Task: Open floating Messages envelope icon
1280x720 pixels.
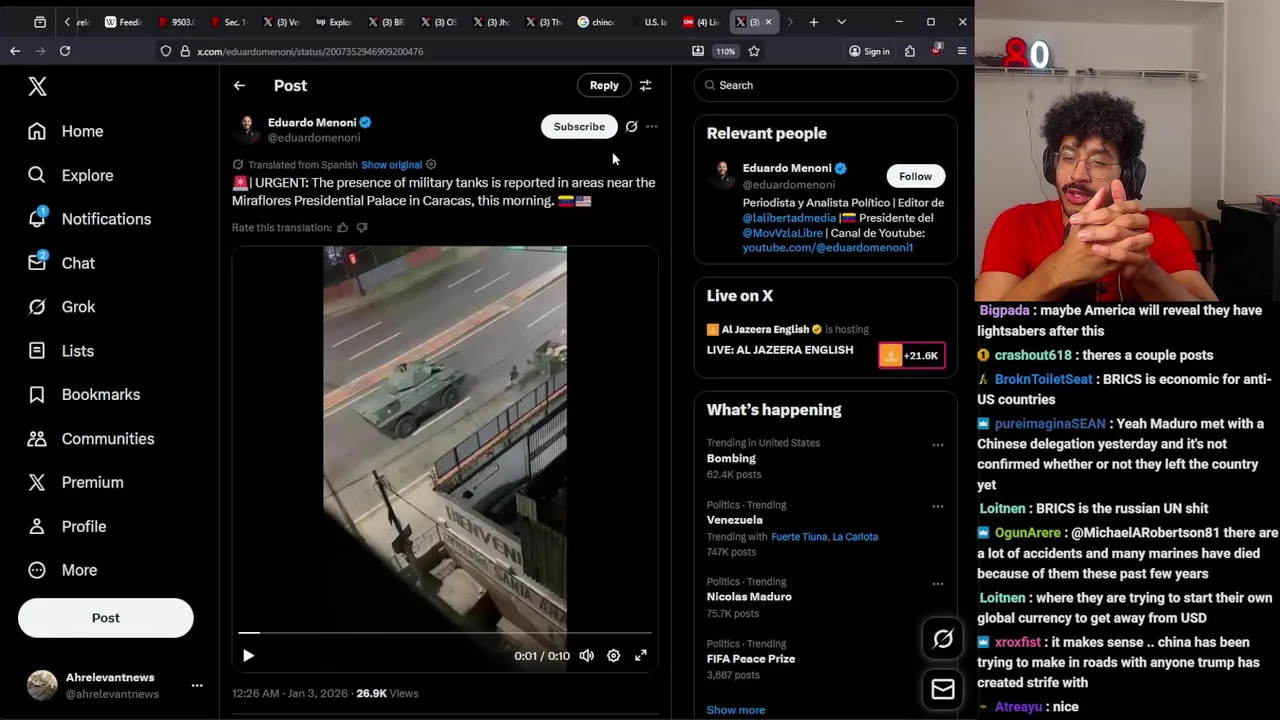Action: [x=943, y=689]
